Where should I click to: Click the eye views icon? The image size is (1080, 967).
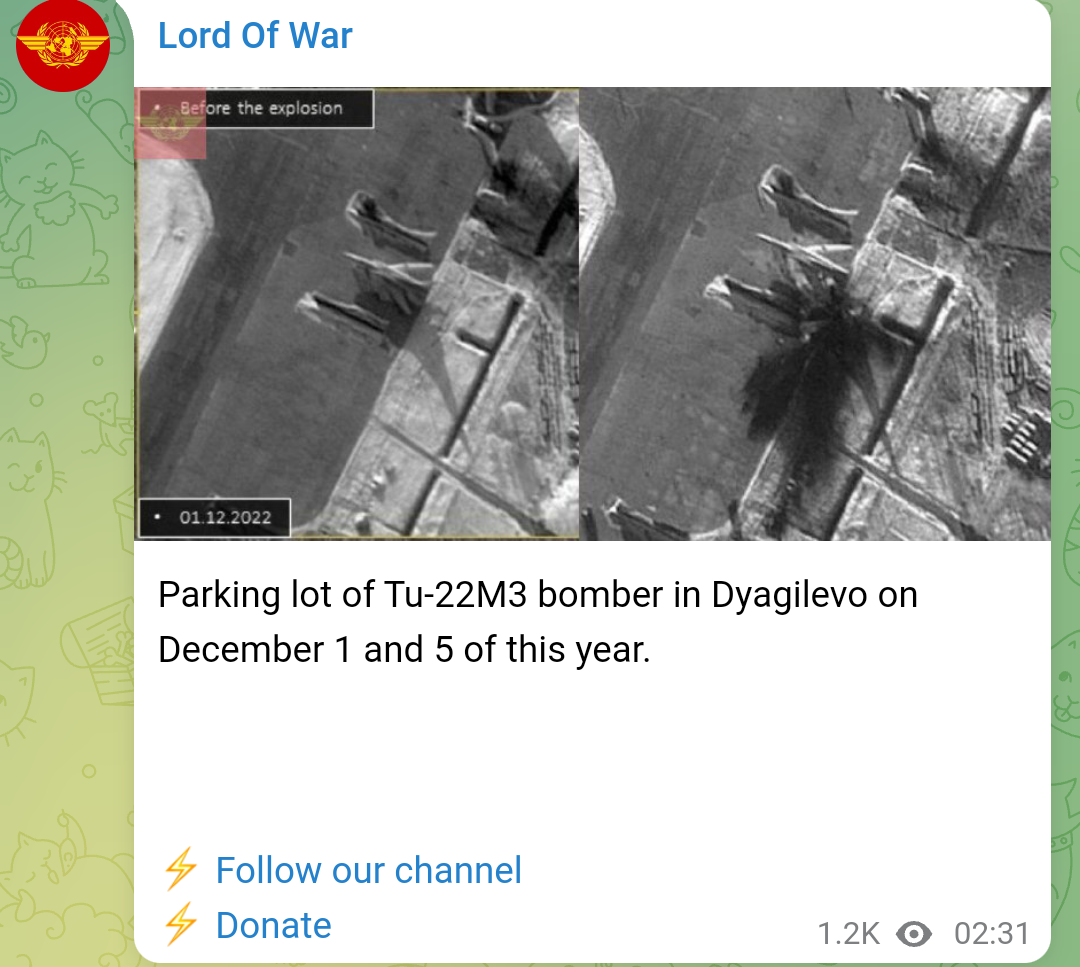(x=914, y=934)
